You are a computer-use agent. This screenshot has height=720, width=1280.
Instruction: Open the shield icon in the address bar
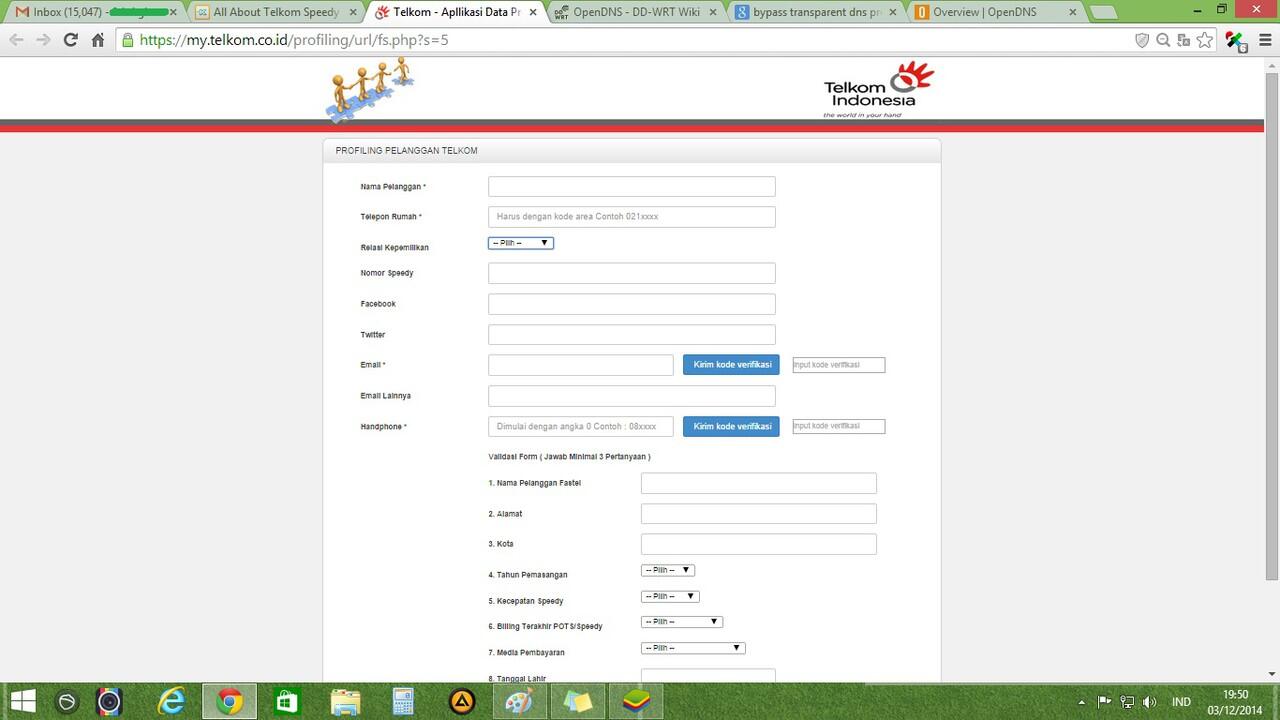(1142, 40)
